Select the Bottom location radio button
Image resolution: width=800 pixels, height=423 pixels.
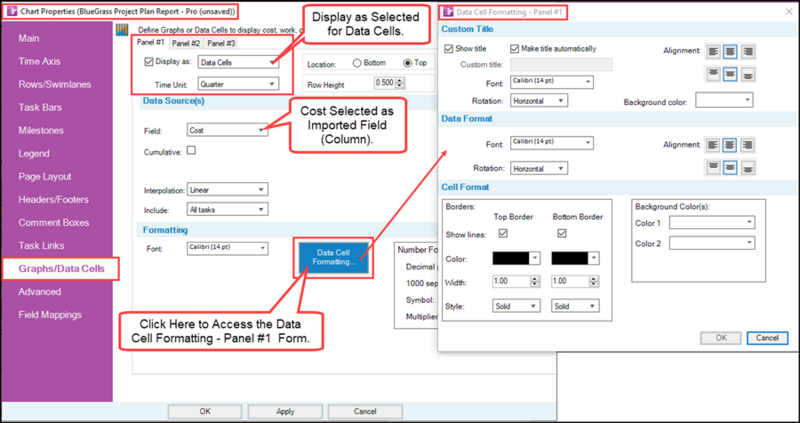357,63
